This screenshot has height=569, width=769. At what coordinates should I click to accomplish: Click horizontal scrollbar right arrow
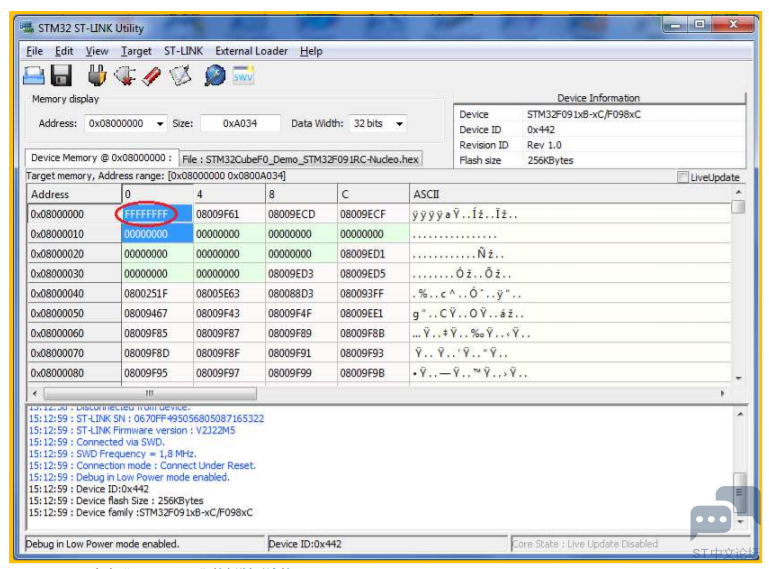click(x=722, y=393)
